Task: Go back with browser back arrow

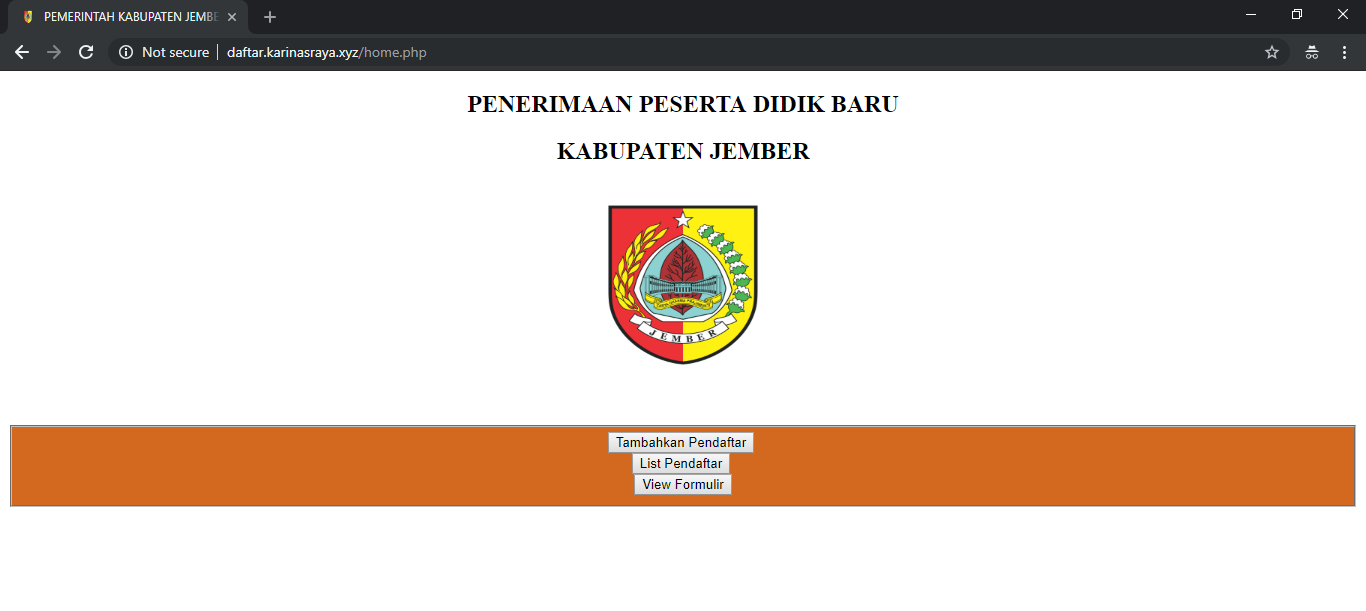Action: pos(22,52)
